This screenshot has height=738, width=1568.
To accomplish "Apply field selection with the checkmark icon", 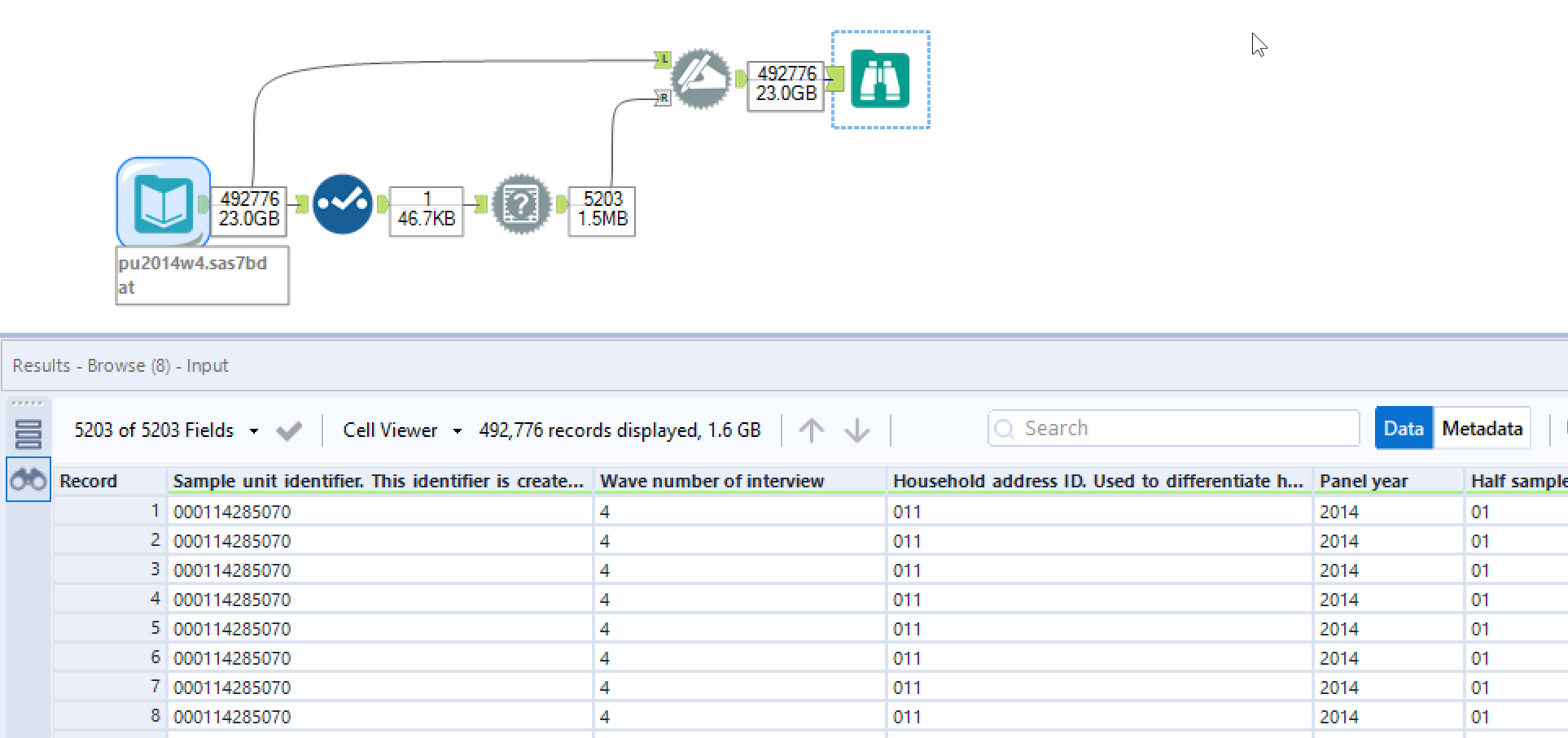I will tap(289, 430).
